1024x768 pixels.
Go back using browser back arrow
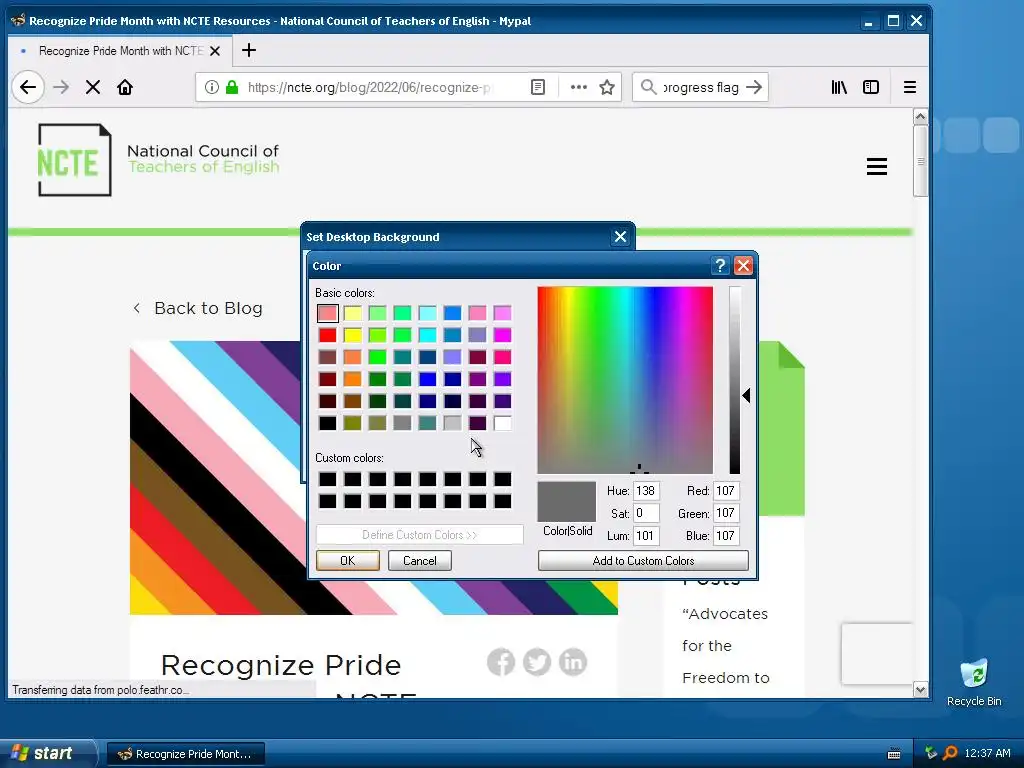click(28, 87)
